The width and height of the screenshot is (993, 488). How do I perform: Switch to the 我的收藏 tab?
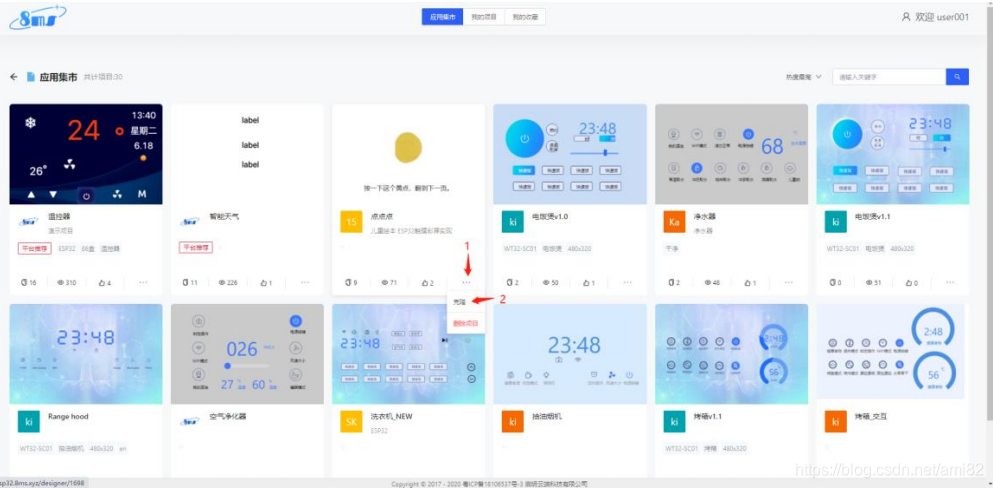point(525,17)
